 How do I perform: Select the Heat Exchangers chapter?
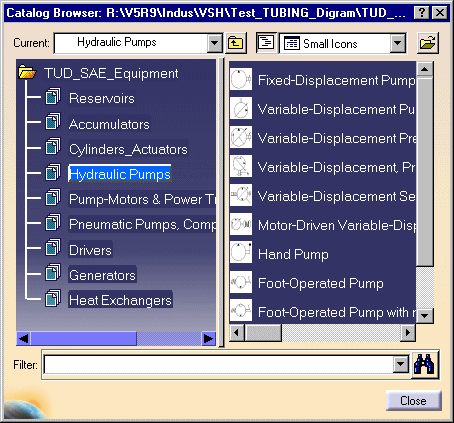120,300
